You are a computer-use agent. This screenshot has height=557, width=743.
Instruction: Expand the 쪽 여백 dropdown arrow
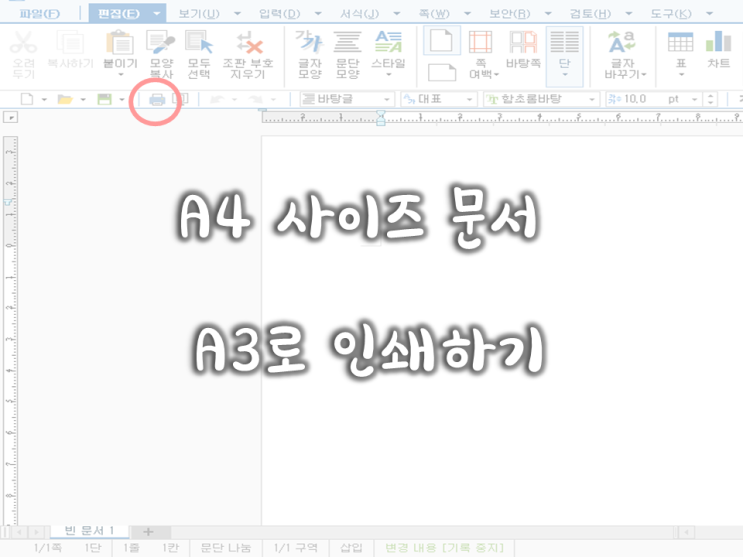coord(497,74)
